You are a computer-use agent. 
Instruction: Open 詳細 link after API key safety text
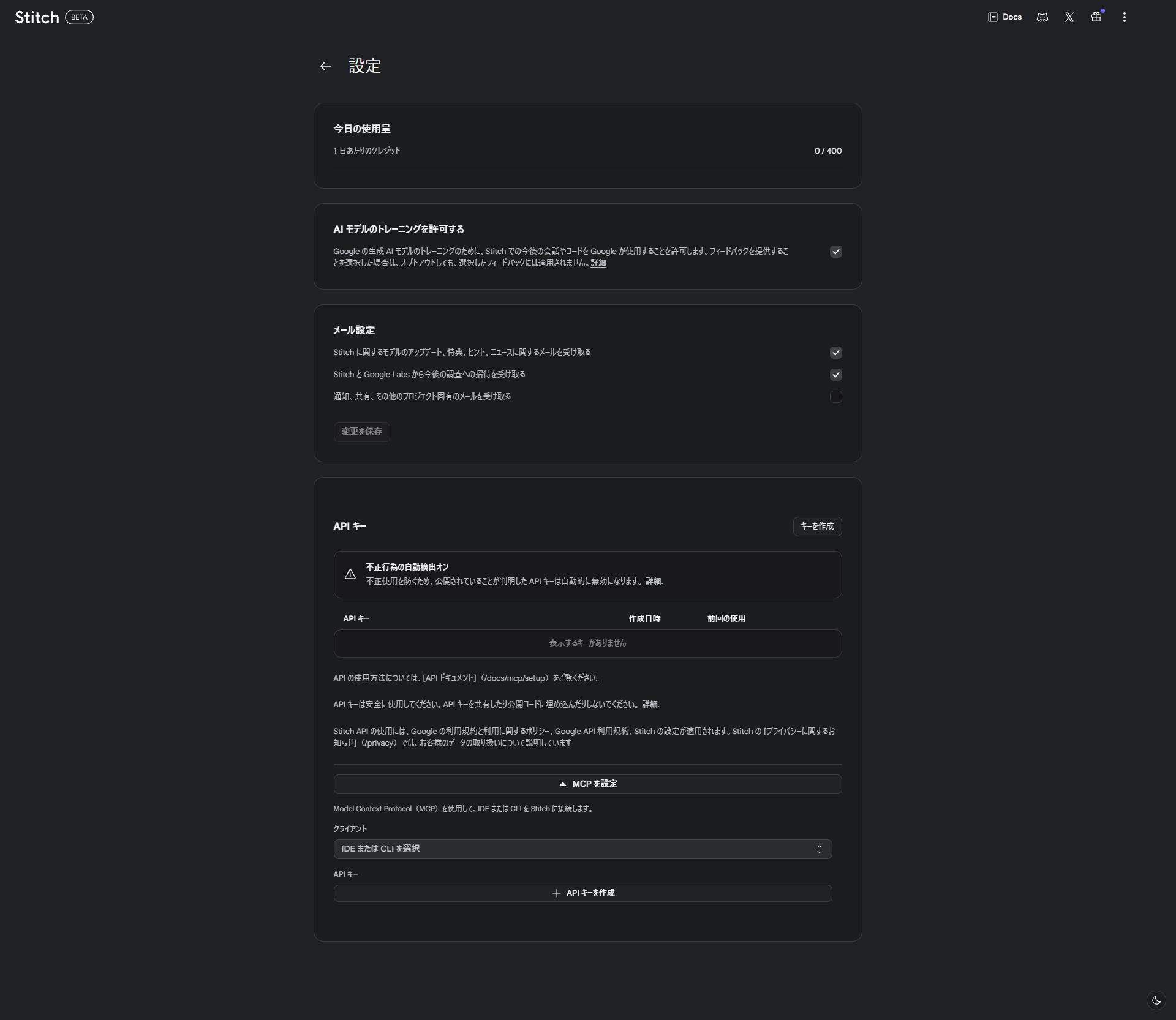(x=650, y=705)
